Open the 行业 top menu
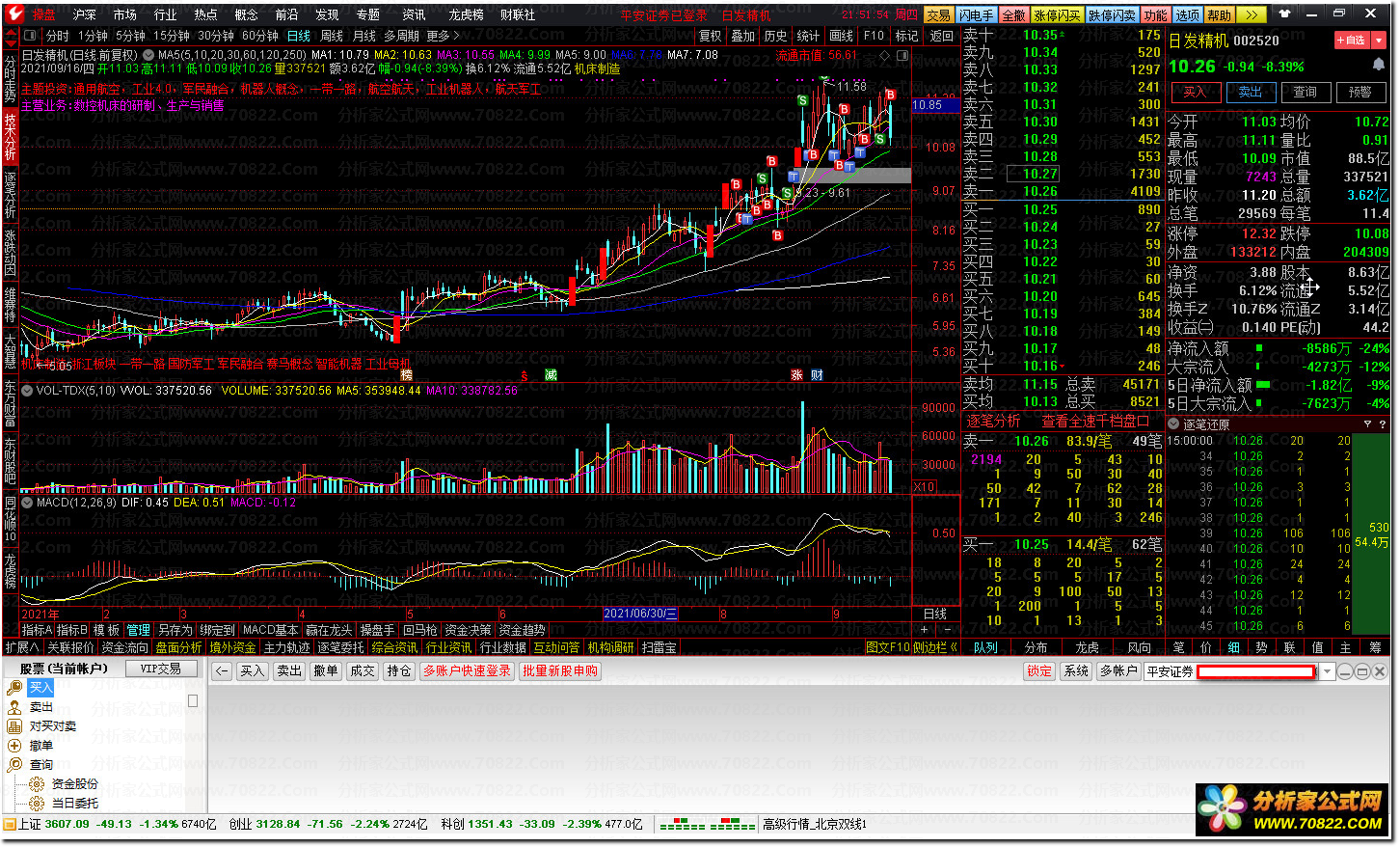This screenshot has height=847, width=1400. 165,14
